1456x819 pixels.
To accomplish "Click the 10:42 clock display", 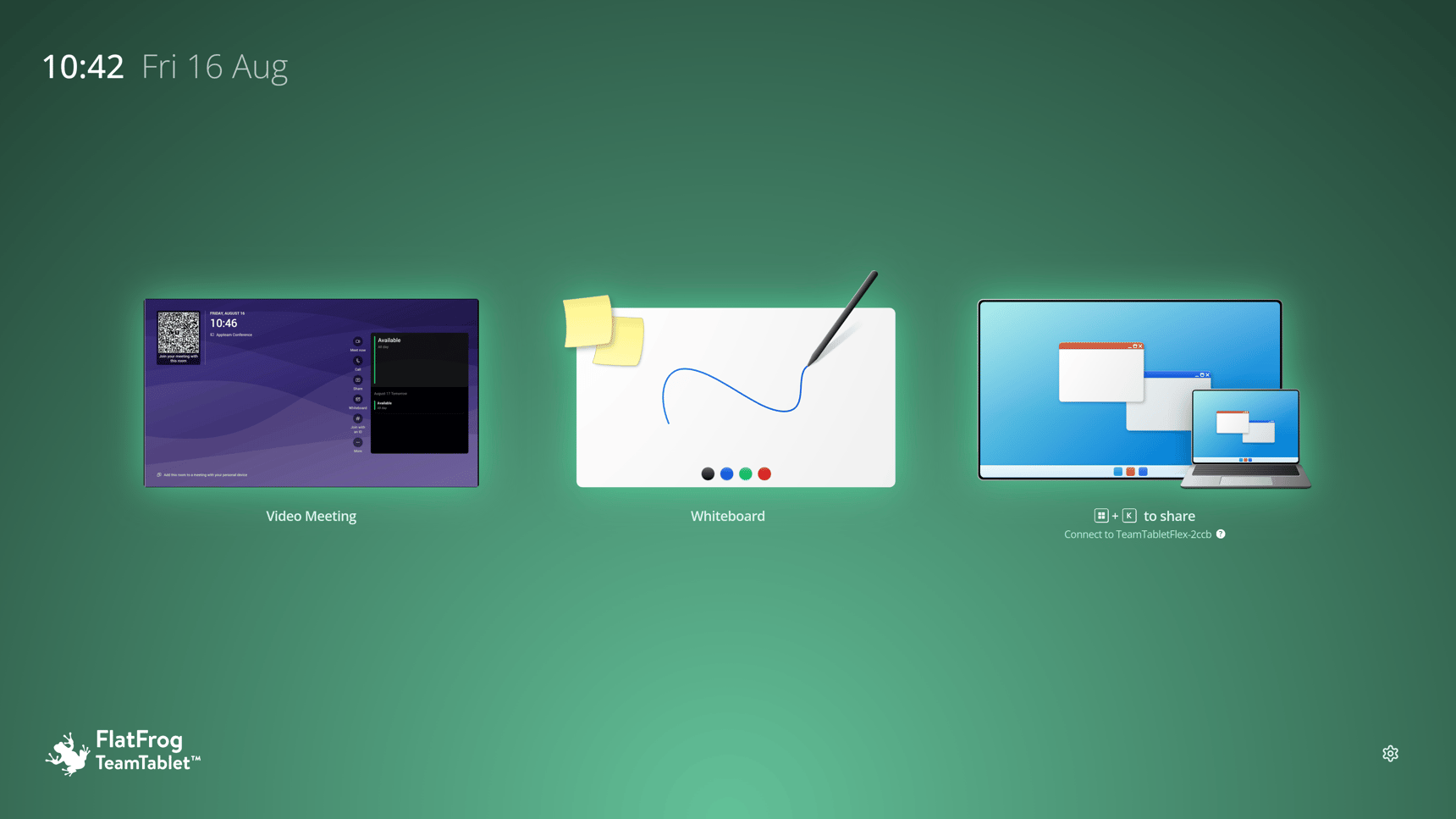I will click(x=83, y=67).
